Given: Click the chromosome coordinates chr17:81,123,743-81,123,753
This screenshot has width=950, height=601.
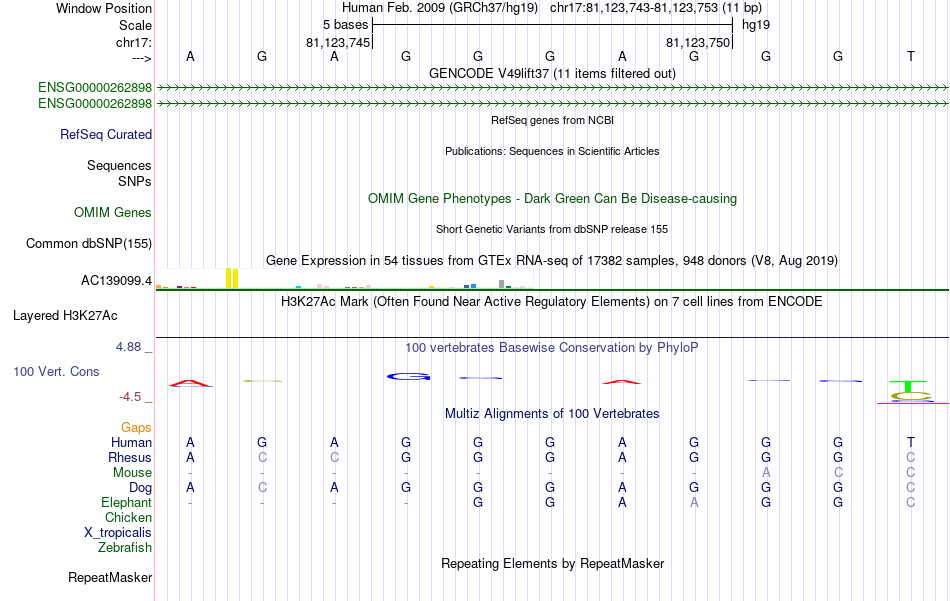Looking at the screenshot, I should point(634,8).
